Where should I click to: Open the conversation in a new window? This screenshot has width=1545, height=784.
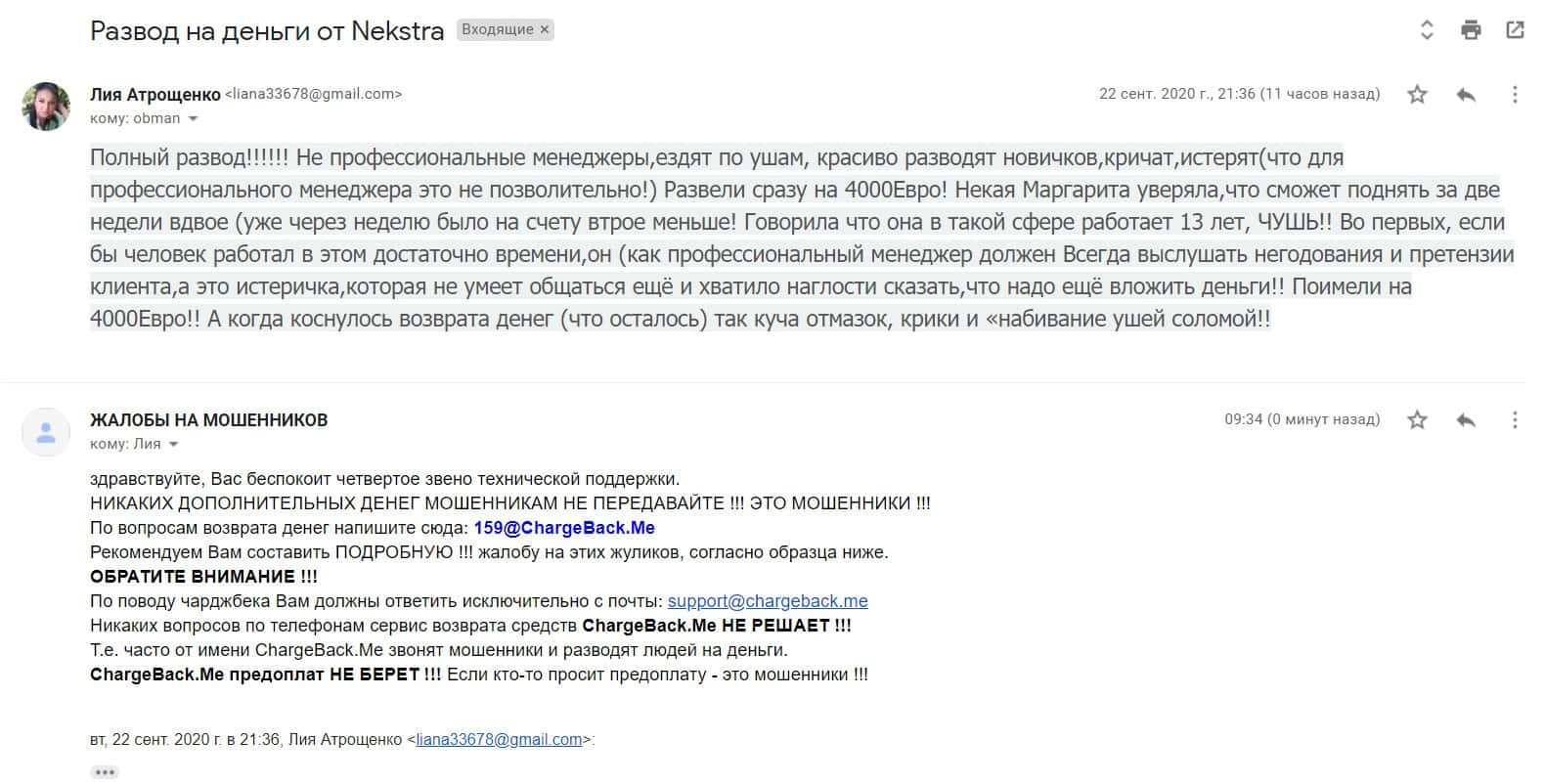(1515, 30)
